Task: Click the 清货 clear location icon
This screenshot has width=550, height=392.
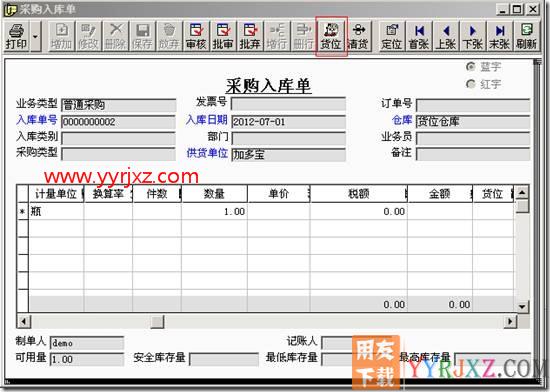Action: 358,36
